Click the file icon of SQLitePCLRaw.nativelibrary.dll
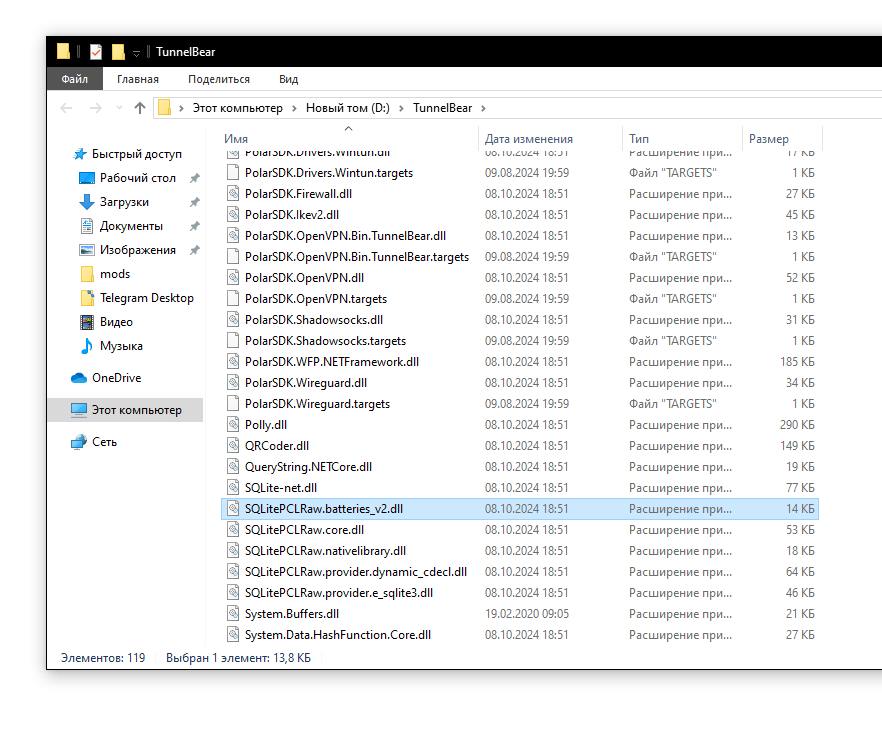The height and width of the screenshot is (729, 882). [x=233, y=551]
